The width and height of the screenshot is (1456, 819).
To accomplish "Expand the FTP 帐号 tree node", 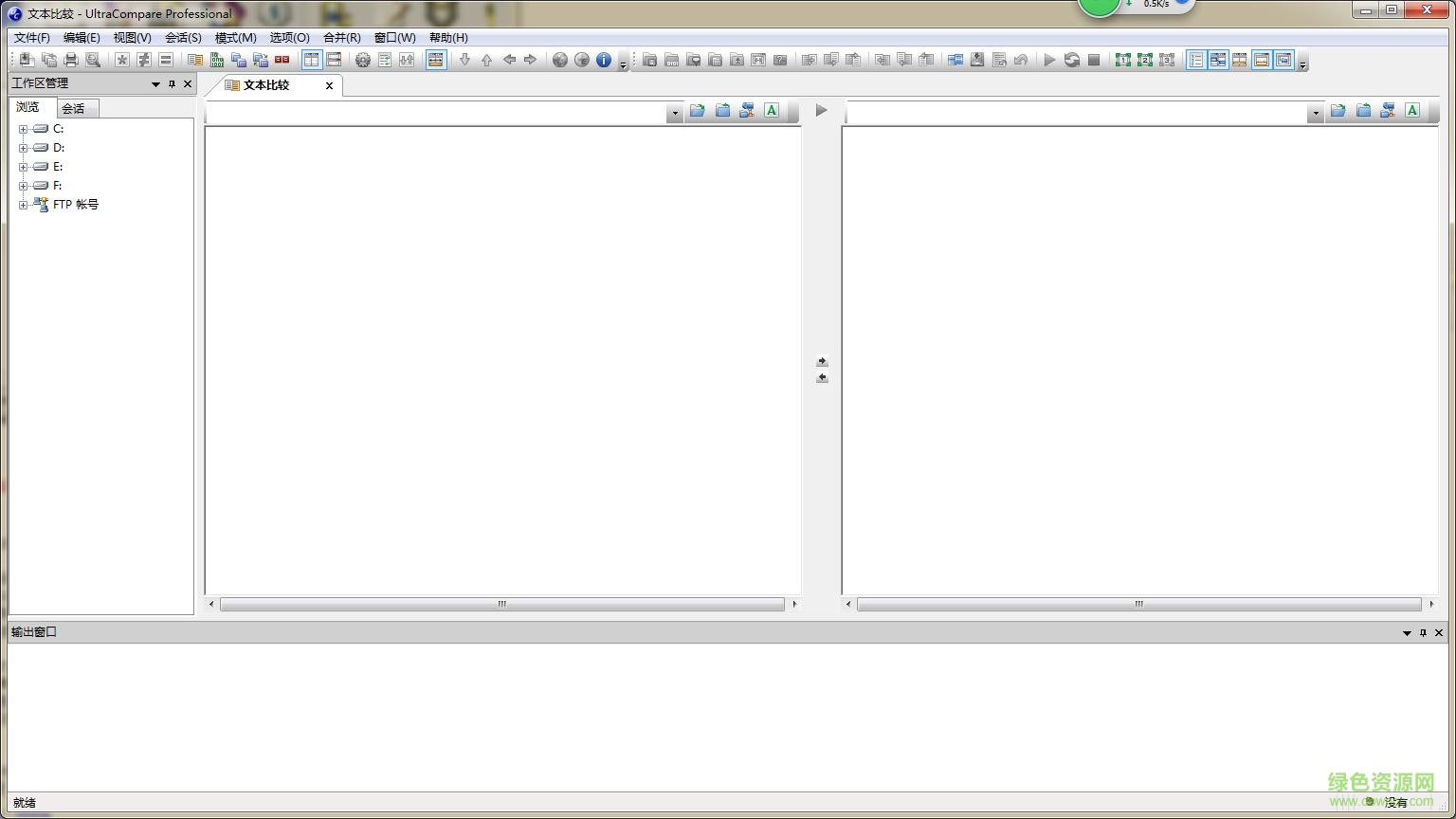I will point(23,205).
